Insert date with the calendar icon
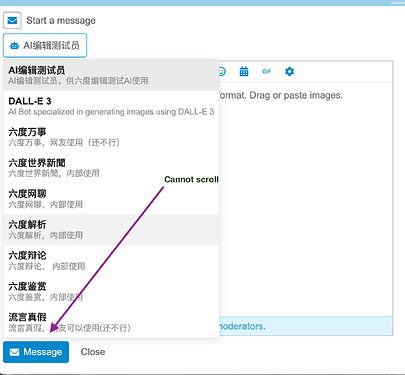Screen dimensions: 405x375 coord(244,71)
